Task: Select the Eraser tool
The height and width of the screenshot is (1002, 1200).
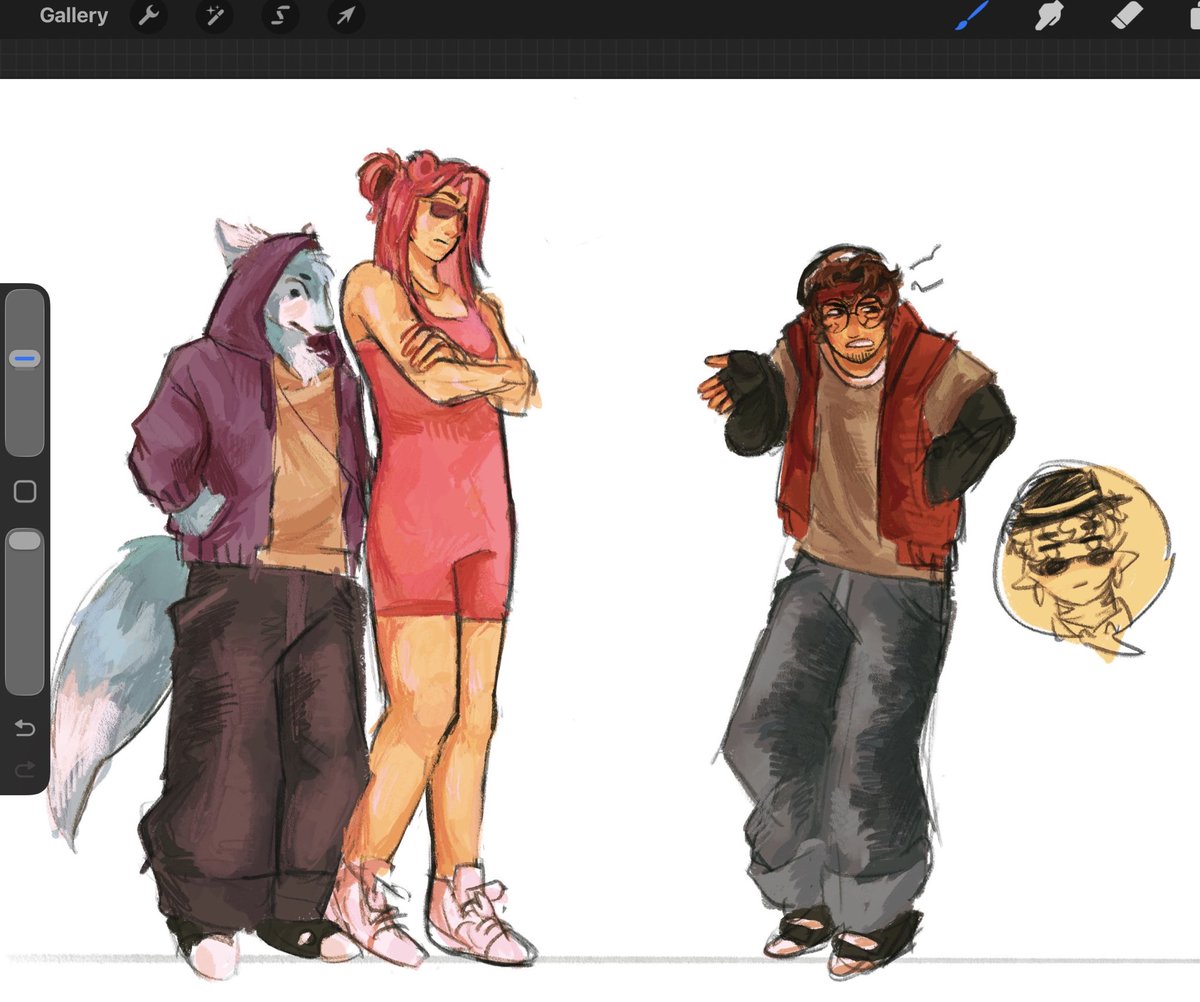Action: (x=1127, y=16)
